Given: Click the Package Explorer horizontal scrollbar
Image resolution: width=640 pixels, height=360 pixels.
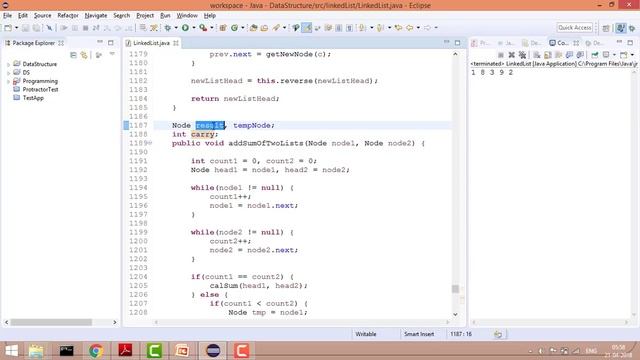Looking at the screenshot, I should pyautogui.click(x=51, y=322).
